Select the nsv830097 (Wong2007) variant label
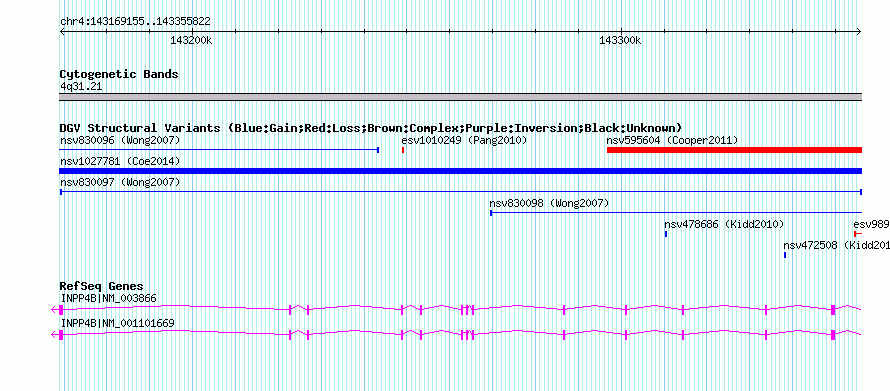Screen dimensions: 890x391 (120, 182)
